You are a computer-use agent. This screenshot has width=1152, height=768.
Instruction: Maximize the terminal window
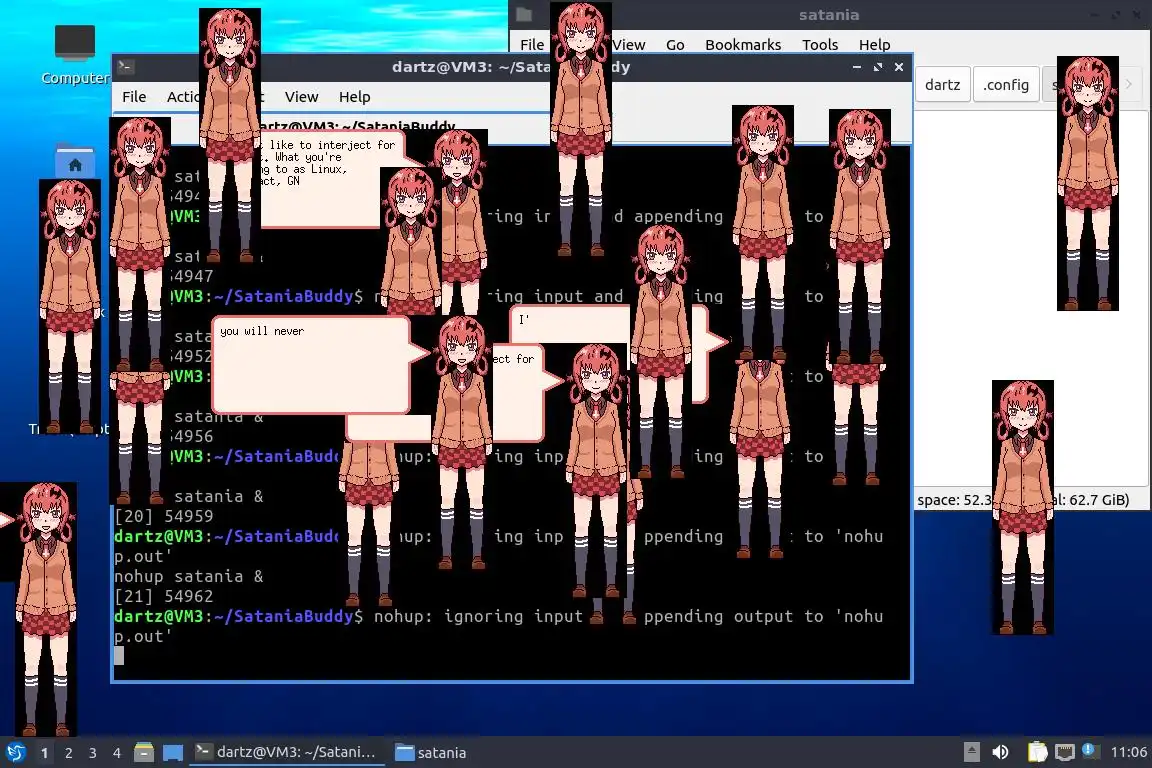click(x=878, y=67)
